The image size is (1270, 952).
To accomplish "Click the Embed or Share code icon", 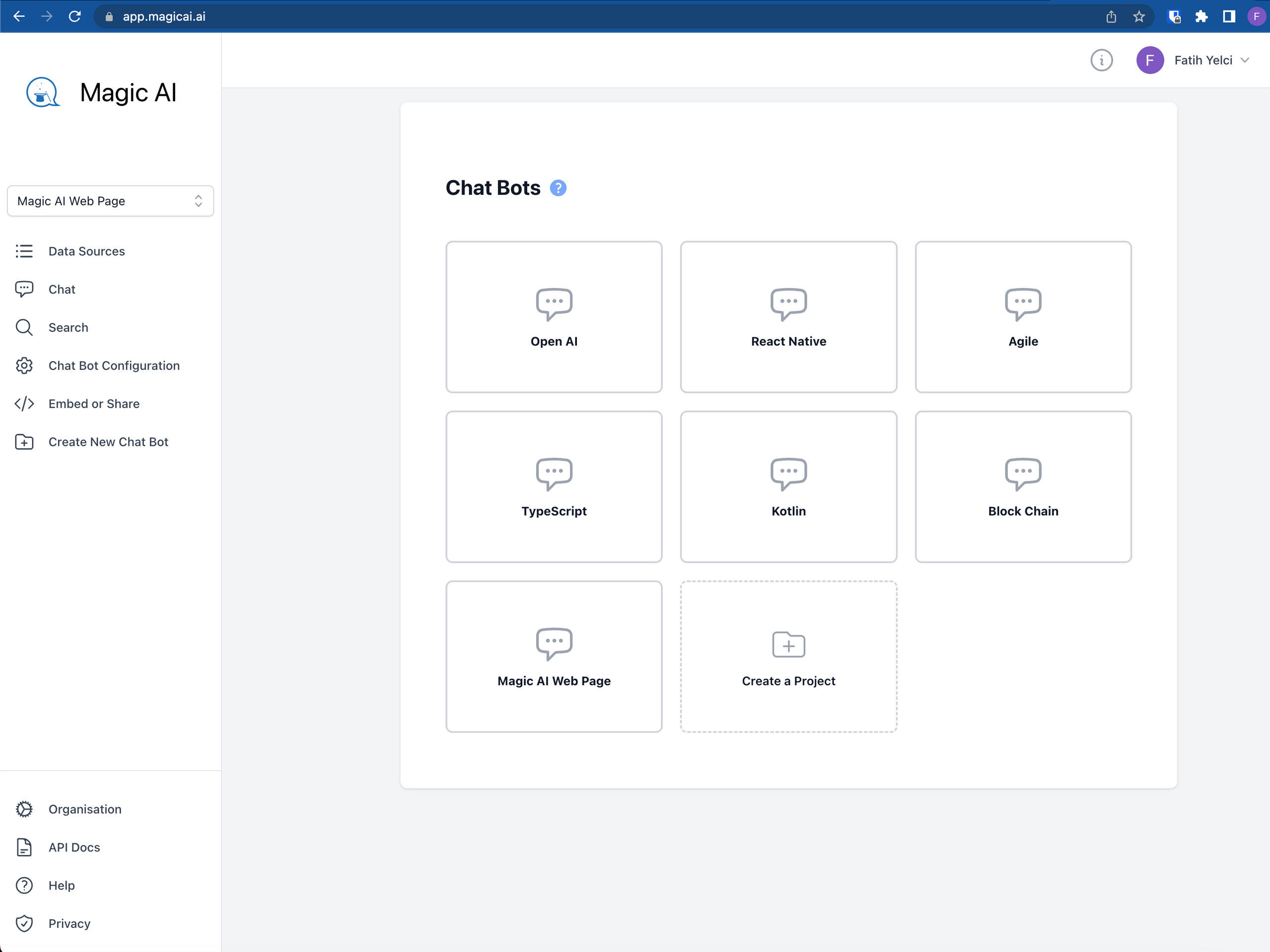I will pos(24,404).
